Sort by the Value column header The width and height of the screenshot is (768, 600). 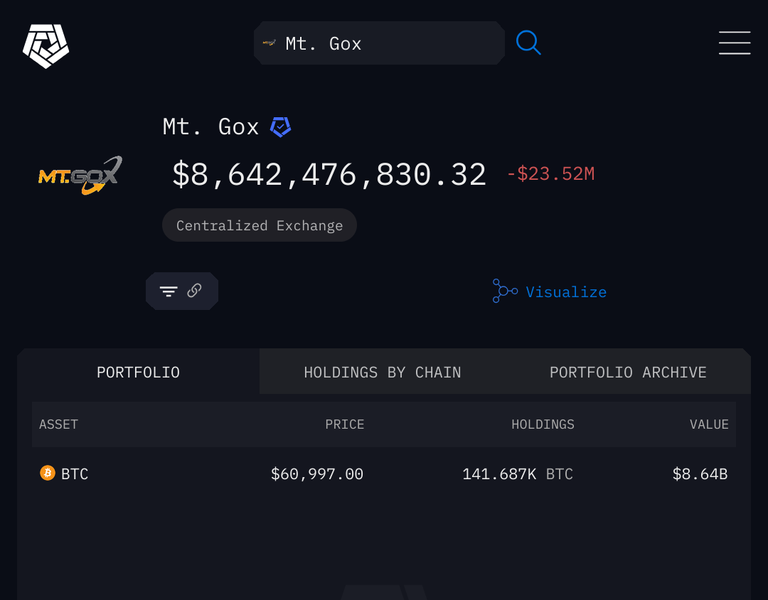click(709, 424)
